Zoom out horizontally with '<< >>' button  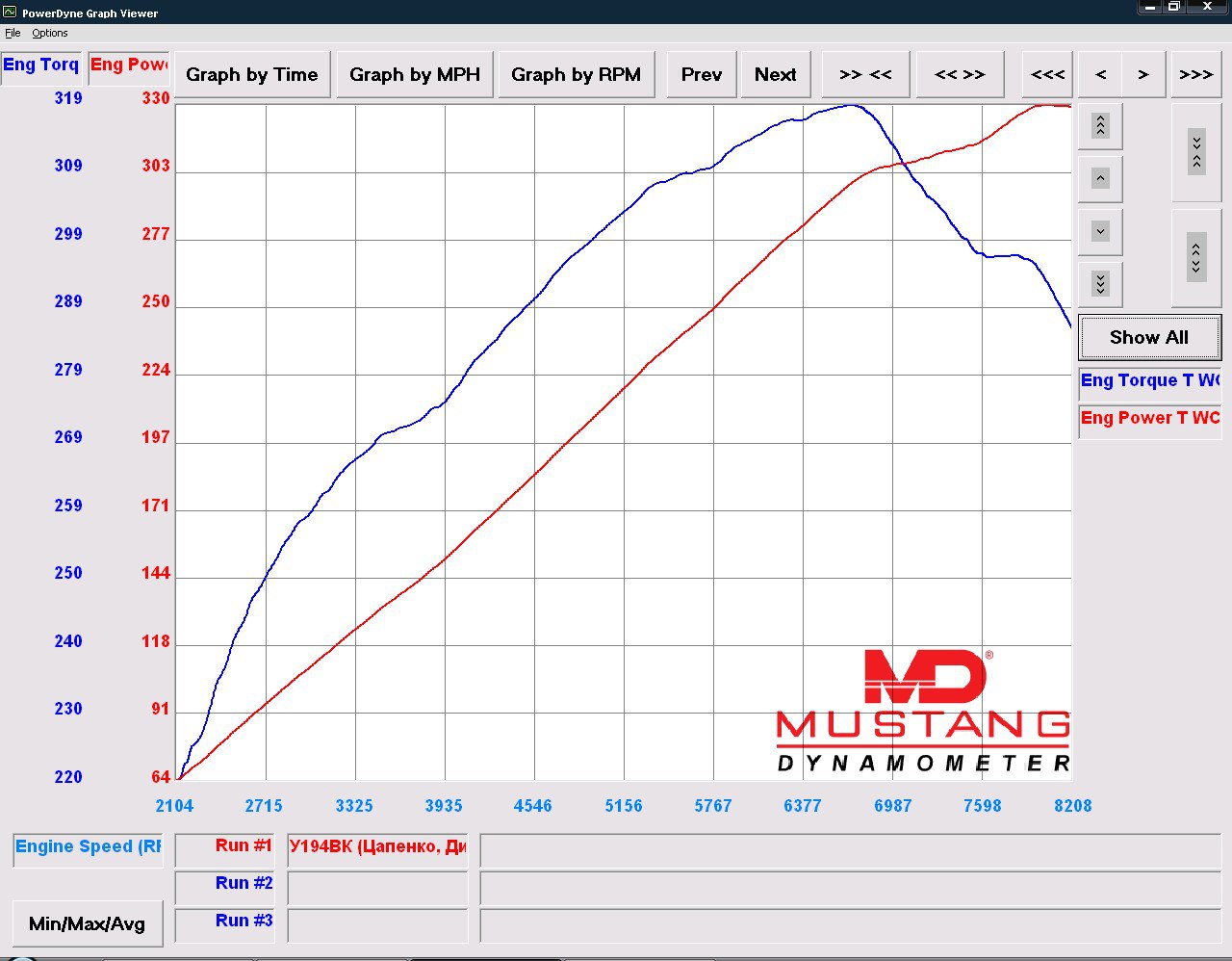(x=960, y=75)
